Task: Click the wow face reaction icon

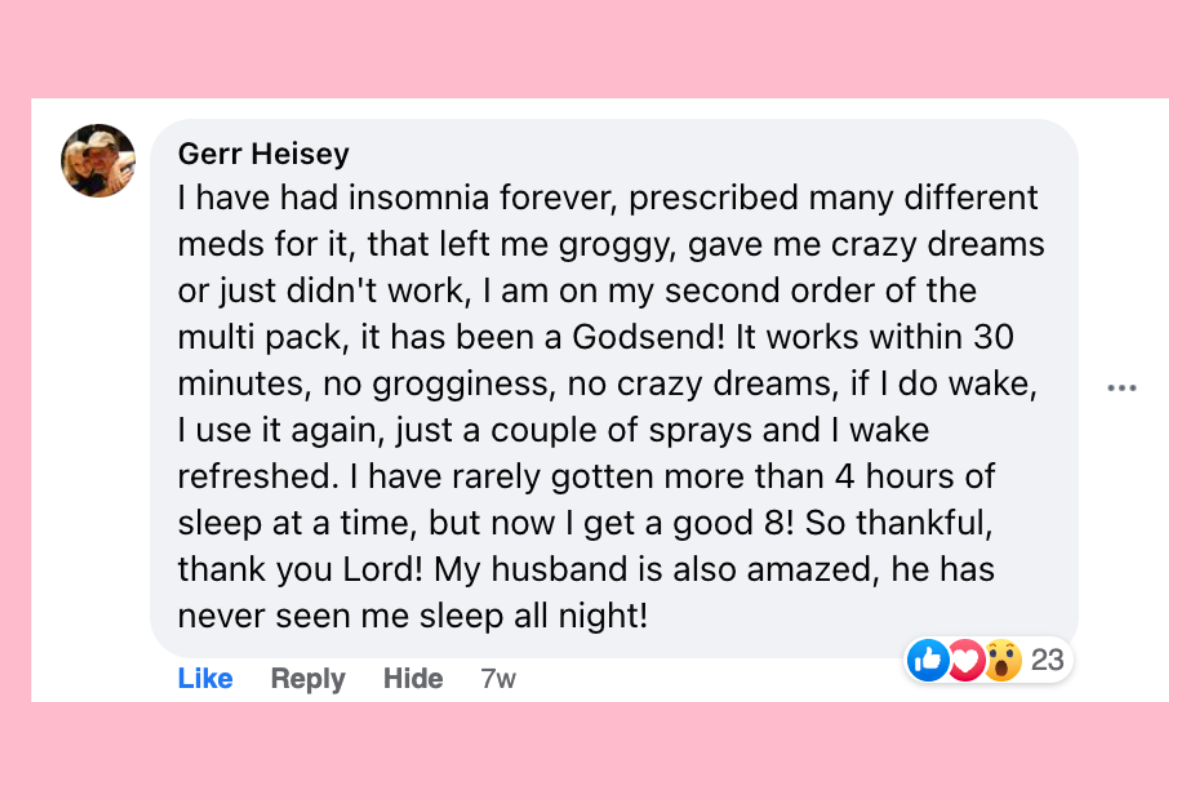Action: 1002,660
